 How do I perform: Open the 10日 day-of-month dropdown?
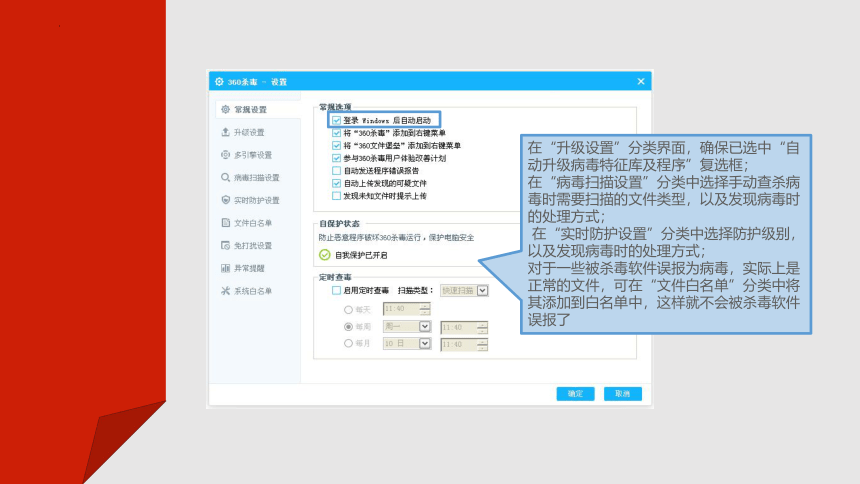pyautogui.click(x=425, y=344)
